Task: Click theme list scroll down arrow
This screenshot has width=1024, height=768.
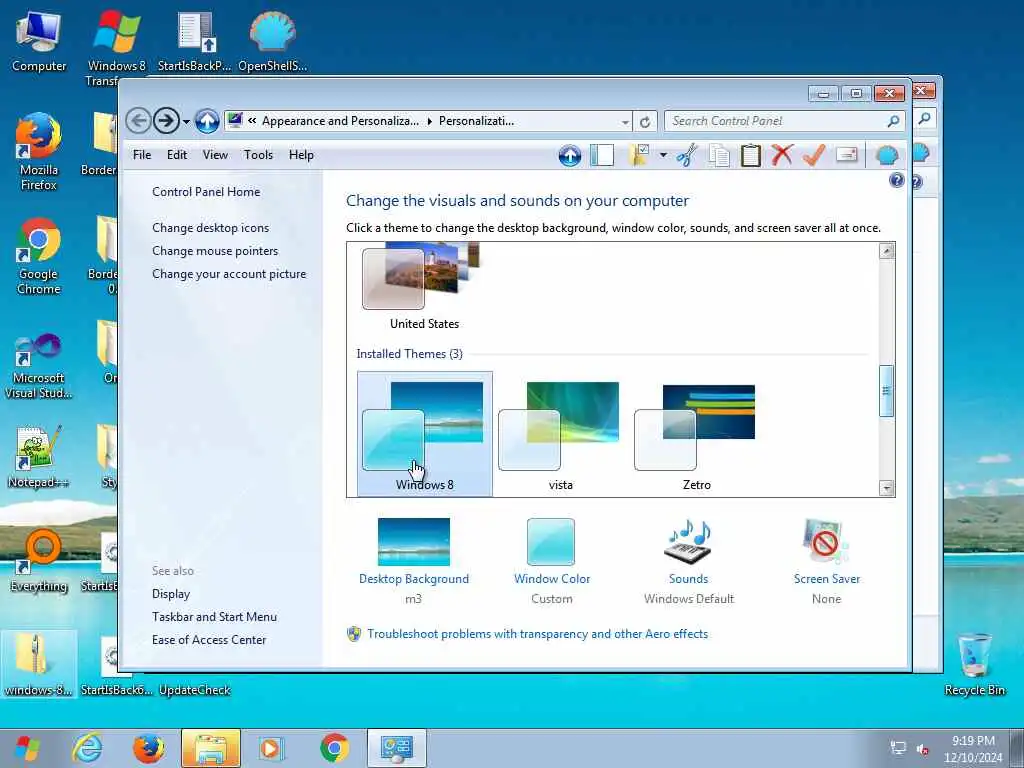Action: (x=886, y=488)
